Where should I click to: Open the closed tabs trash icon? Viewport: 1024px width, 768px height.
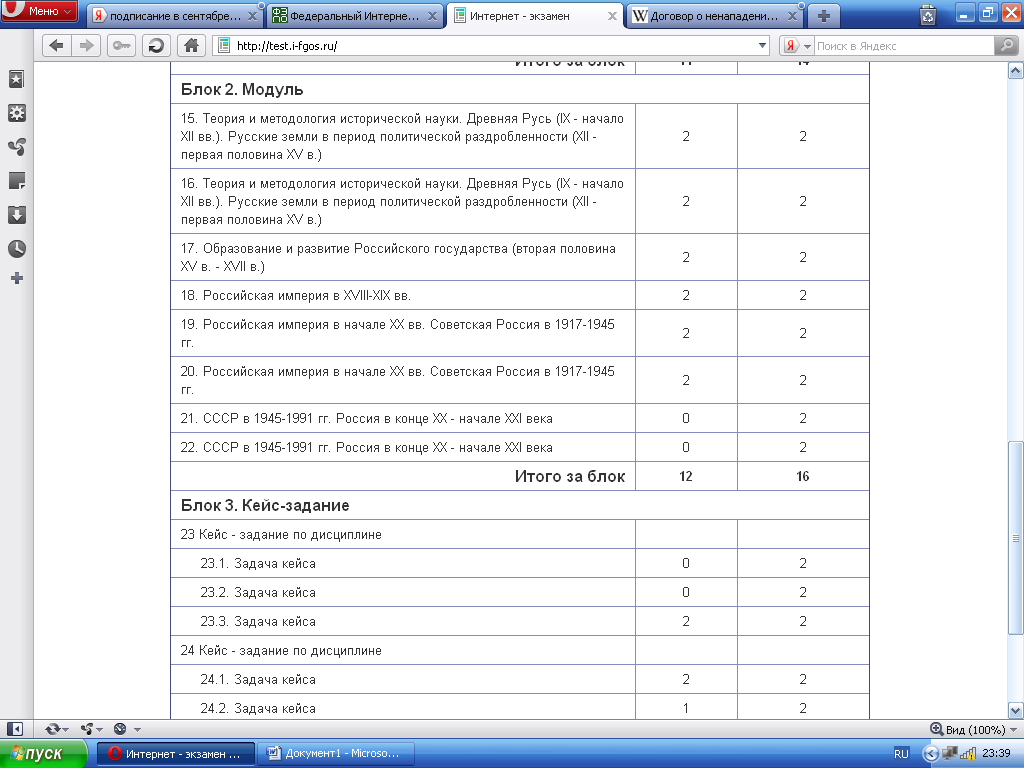[x=927, y=15]
